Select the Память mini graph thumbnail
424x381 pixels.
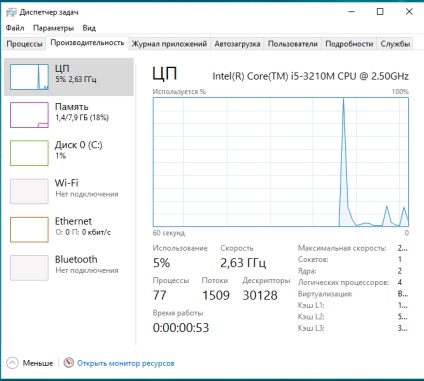coord(29,115)
